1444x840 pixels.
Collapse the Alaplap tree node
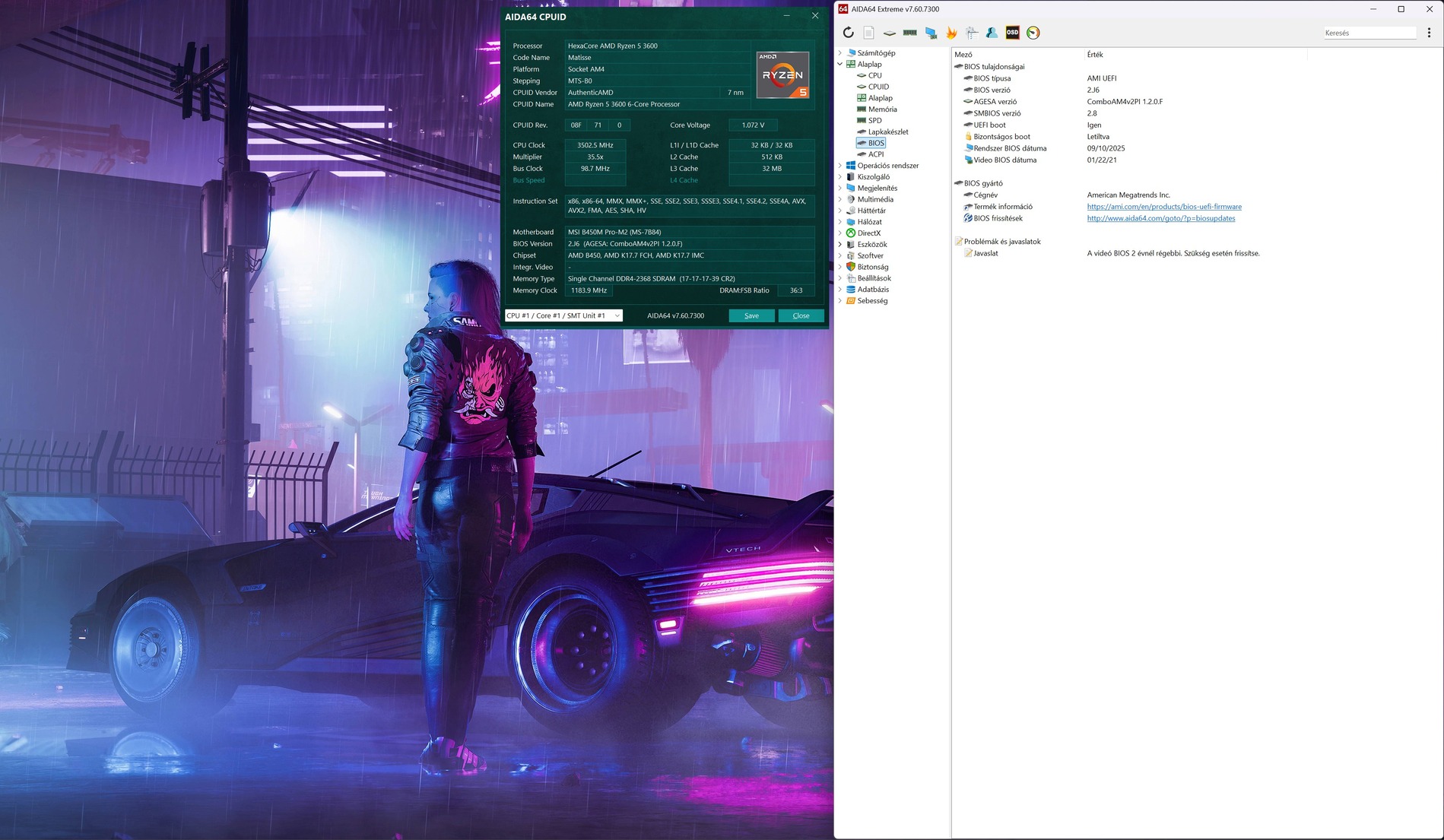840,65
